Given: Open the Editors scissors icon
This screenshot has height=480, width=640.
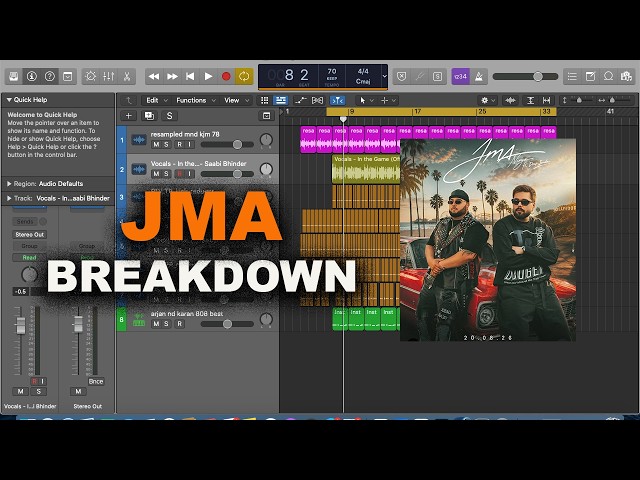Looking at the screenshot, I should point(127,76).
